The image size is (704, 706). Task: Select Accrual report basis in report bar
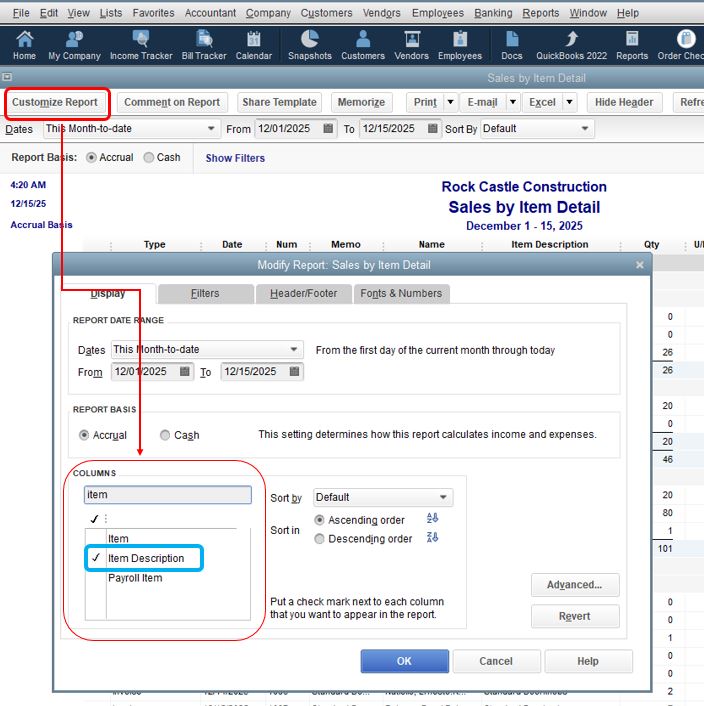coord(91,158)
